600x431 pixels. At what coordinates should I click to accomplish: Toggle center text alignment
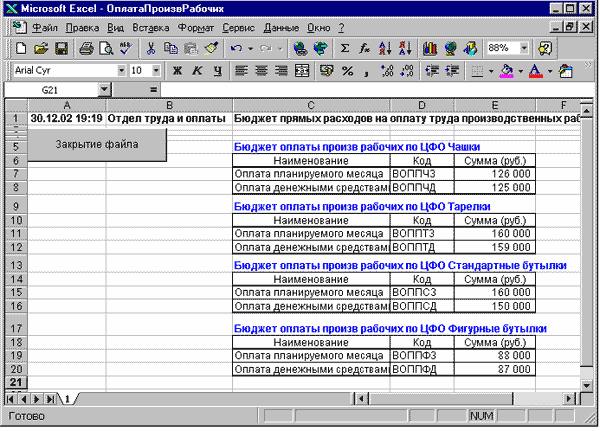(x=262, y=71)
